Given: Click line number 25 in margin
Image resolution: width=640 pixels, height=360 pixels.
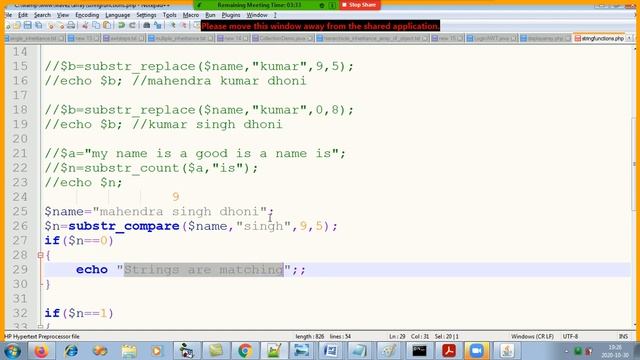Looking at the screenshot, I should point(20,211).
